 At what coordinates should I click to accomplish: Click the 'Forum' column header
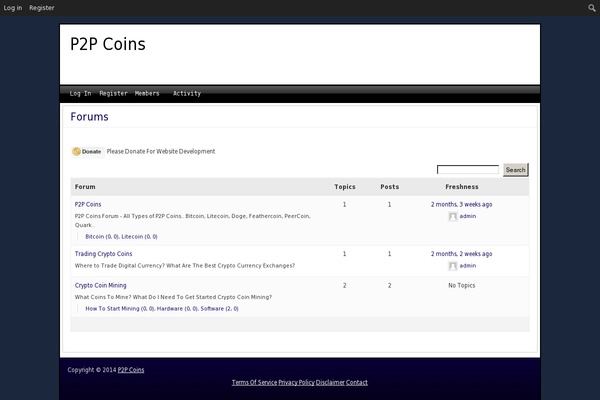point(85,187)
